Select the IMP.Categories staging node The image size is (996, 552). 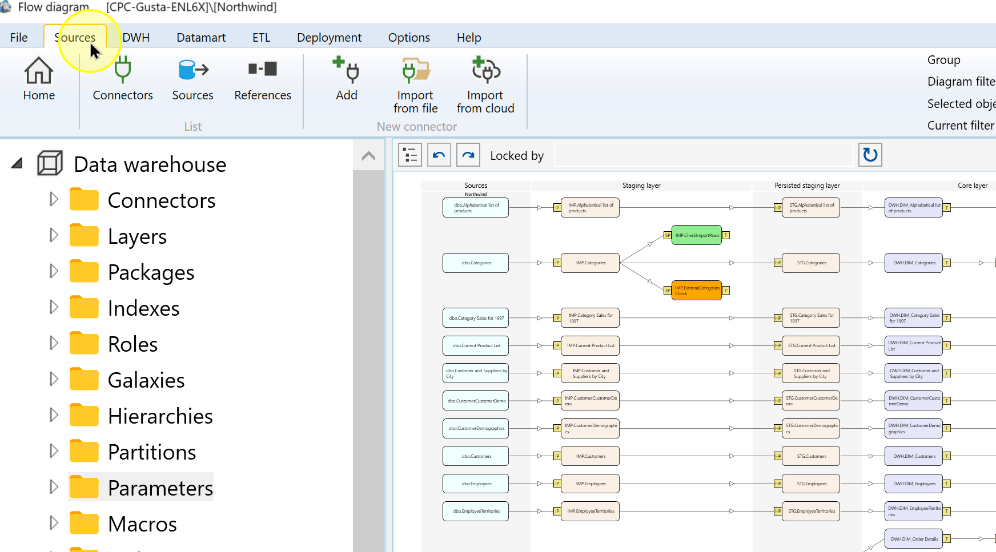590,262
